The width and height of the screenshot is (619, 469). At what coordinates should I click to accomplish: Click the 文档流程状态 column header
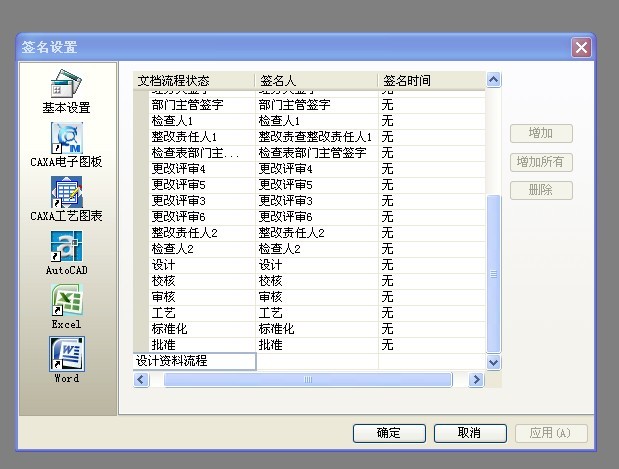coord(194,81)
